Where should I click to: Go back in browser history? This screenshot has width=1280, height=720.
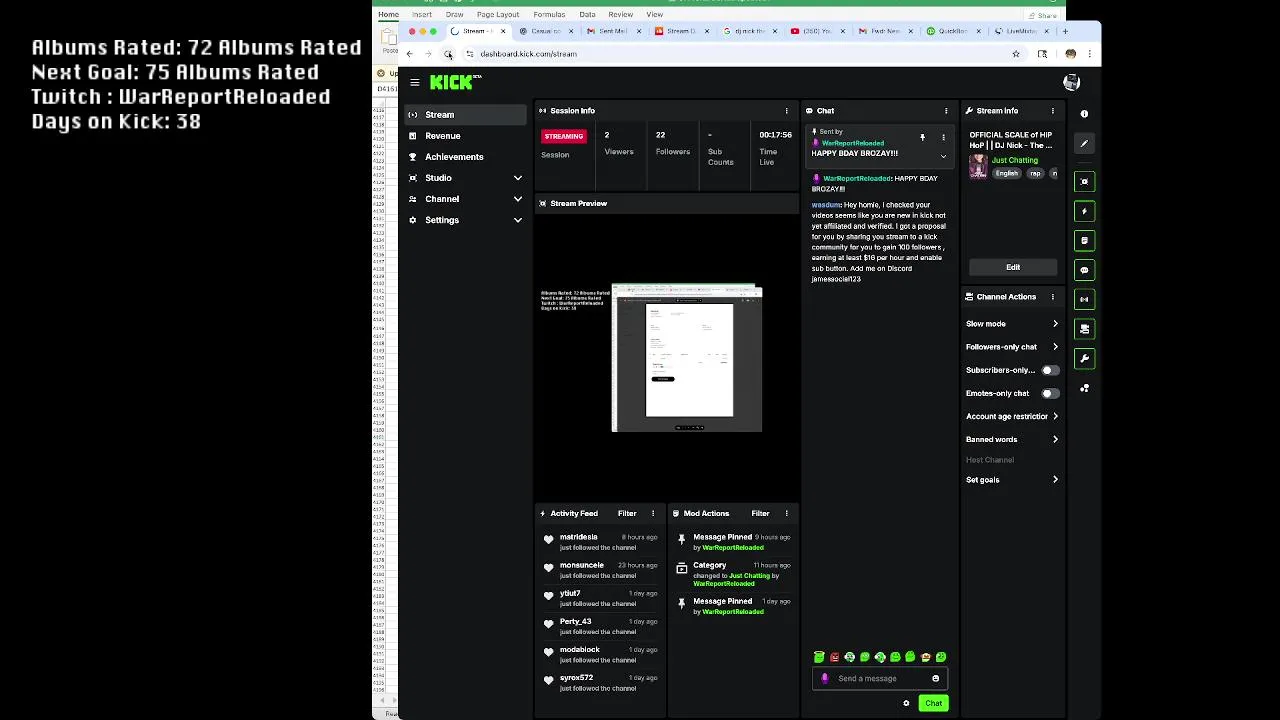(409, 54)
